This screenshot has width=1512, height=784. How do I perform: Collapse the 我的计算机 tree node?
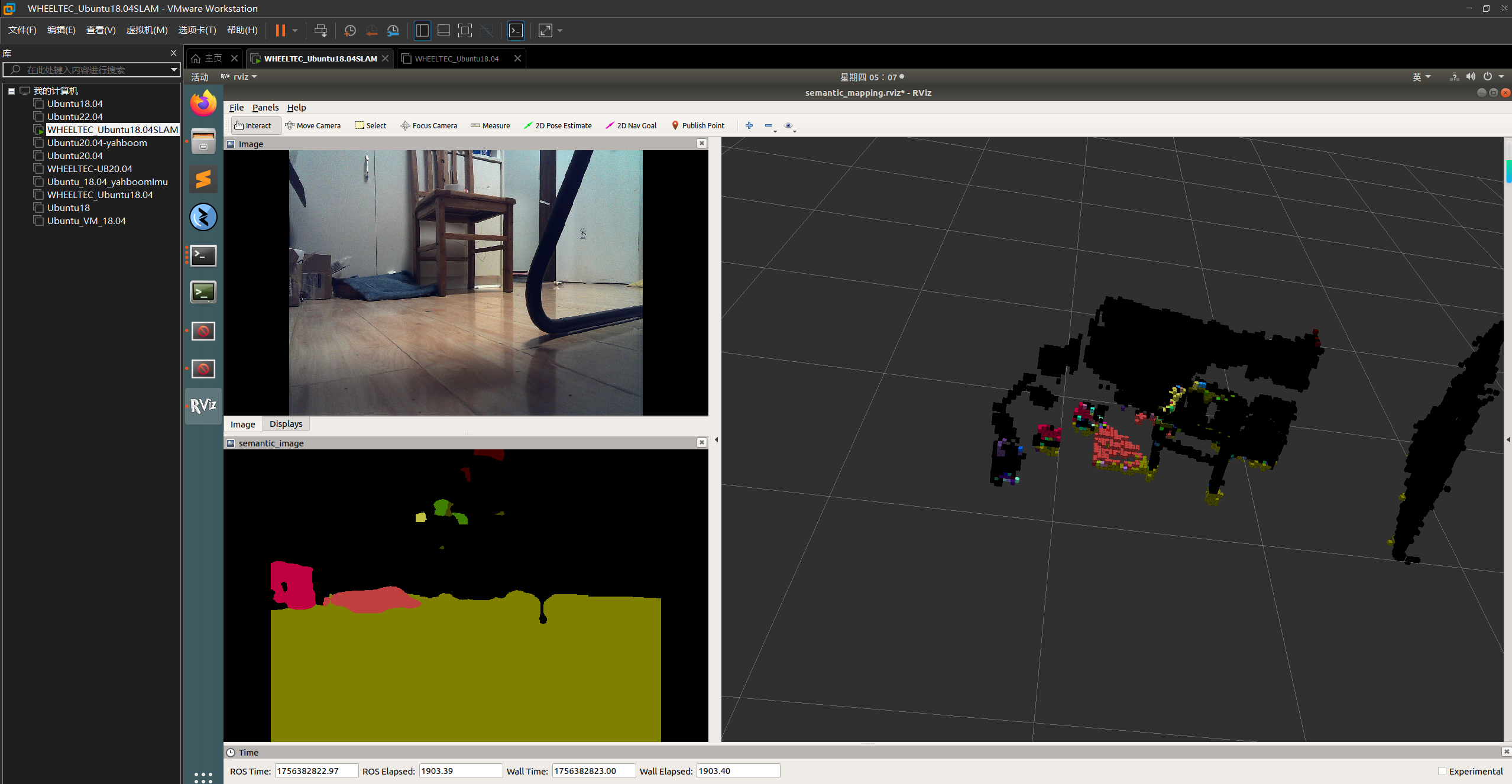tap(11, 91)
